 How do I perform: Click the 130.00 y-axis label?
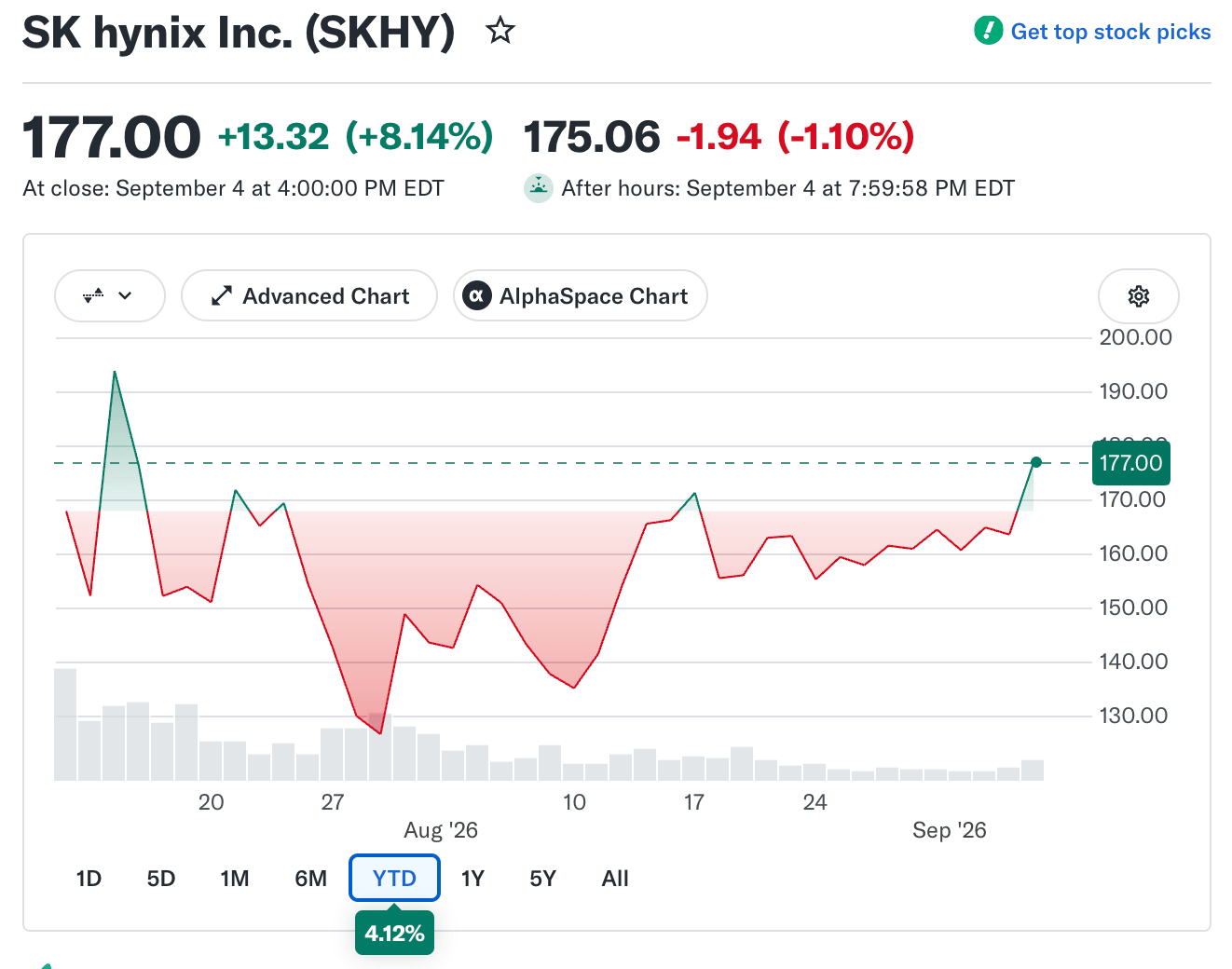click(x=1133, y=716)
